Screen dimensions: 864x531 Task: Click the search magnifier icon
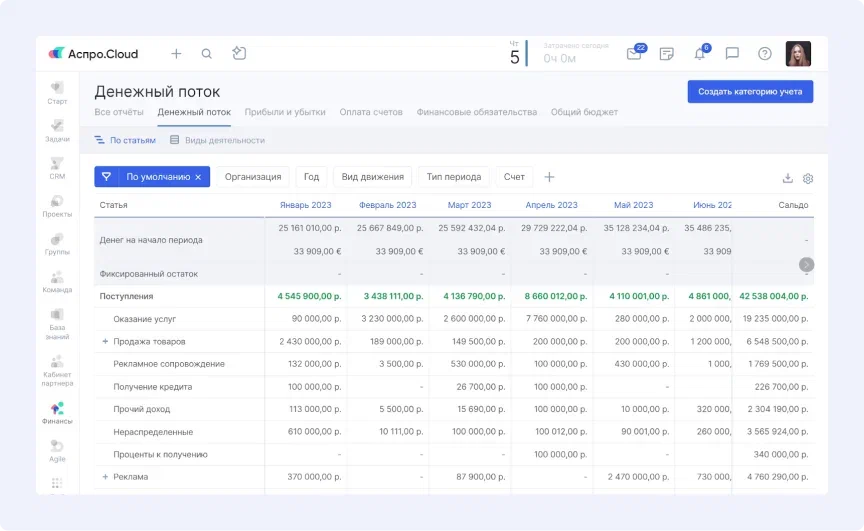tap(207, 54)
